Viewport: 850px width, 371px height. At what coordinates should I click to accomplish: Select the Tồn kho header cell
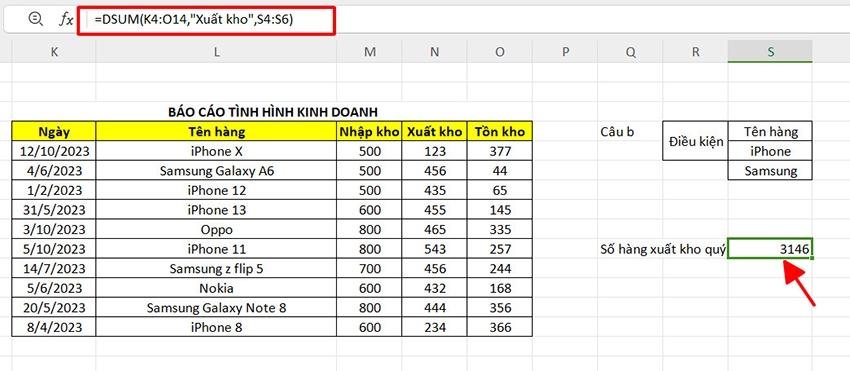500,131
